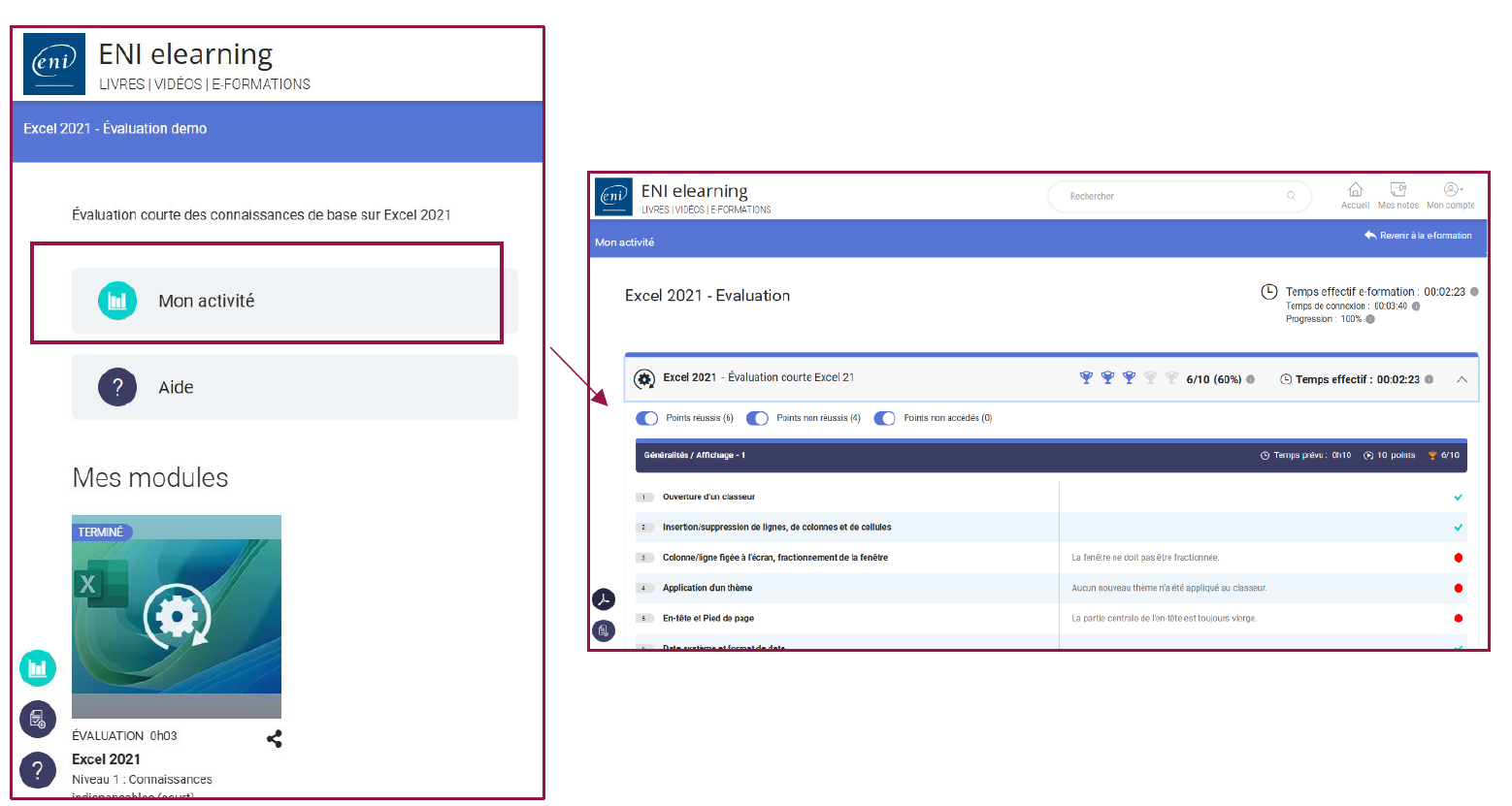This screenshot has width=1512, height=806.
Task: Click the red dot on Application d'un thème row
Action: coord(1458,588)
